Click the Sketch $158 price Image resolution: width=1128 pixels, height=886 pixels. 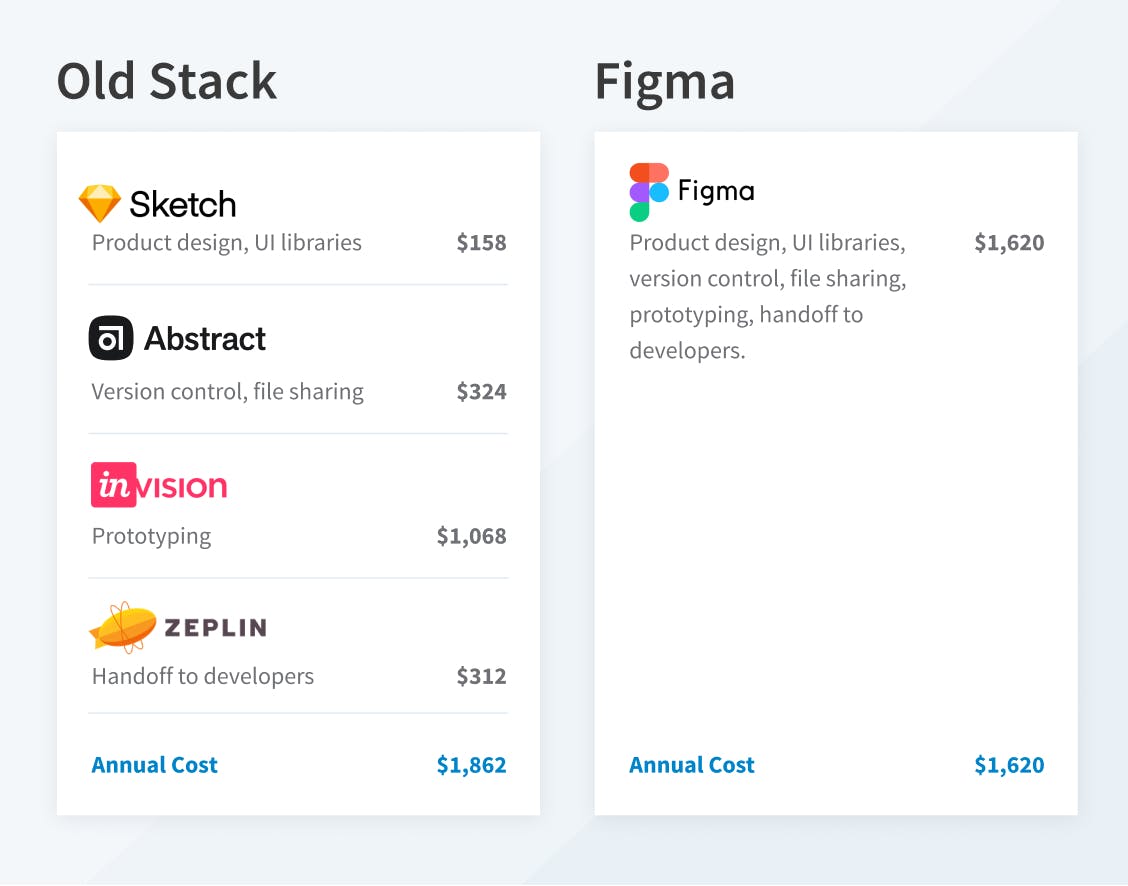[x=481, y=243]
